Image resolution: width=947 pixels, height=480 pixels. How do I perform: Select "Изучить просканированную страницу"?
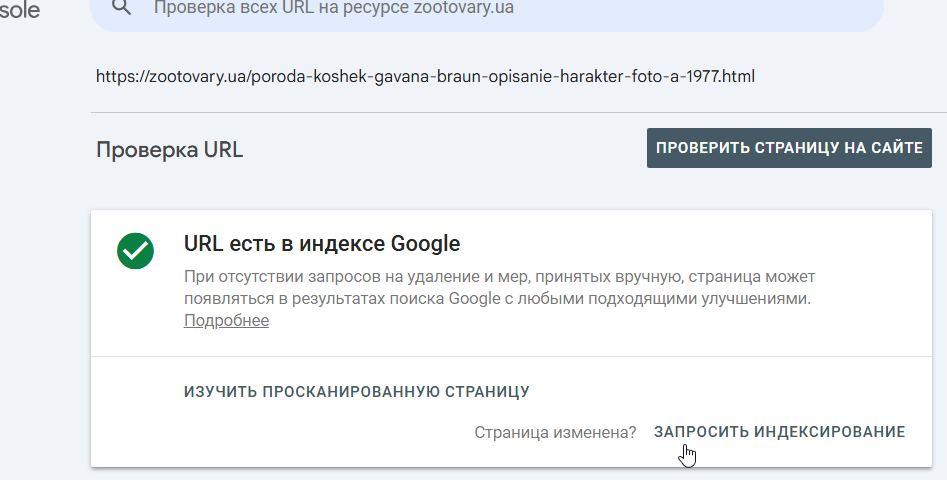coord(356,391)
